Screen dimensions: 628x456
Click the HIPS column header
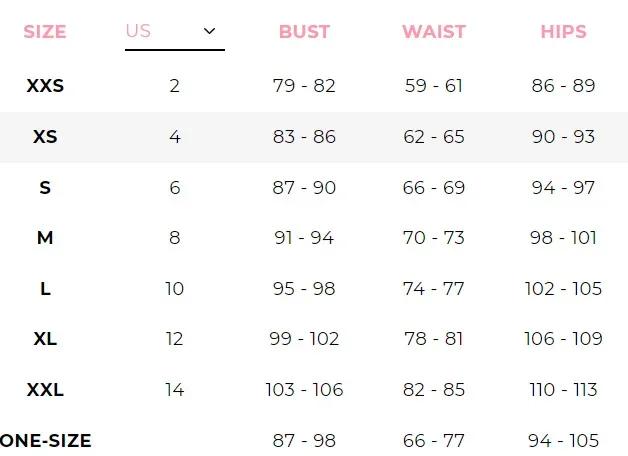[563, 32]
